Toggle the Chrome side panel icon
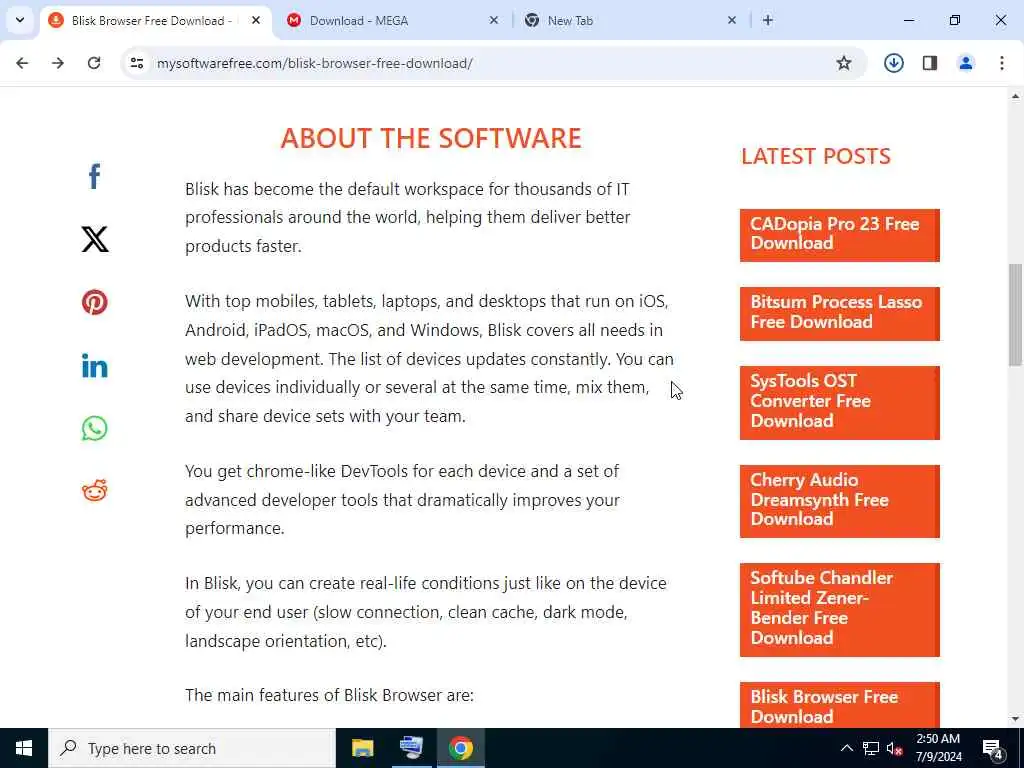This screenshot has height=768, width=1024. (930, 63)
